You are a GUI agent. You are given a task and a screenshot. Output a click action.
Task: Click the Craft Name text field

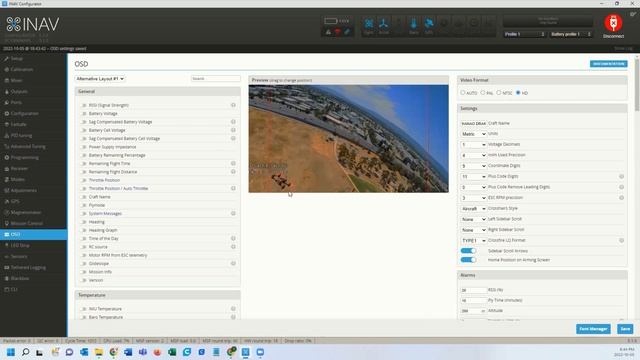(473, 123)
